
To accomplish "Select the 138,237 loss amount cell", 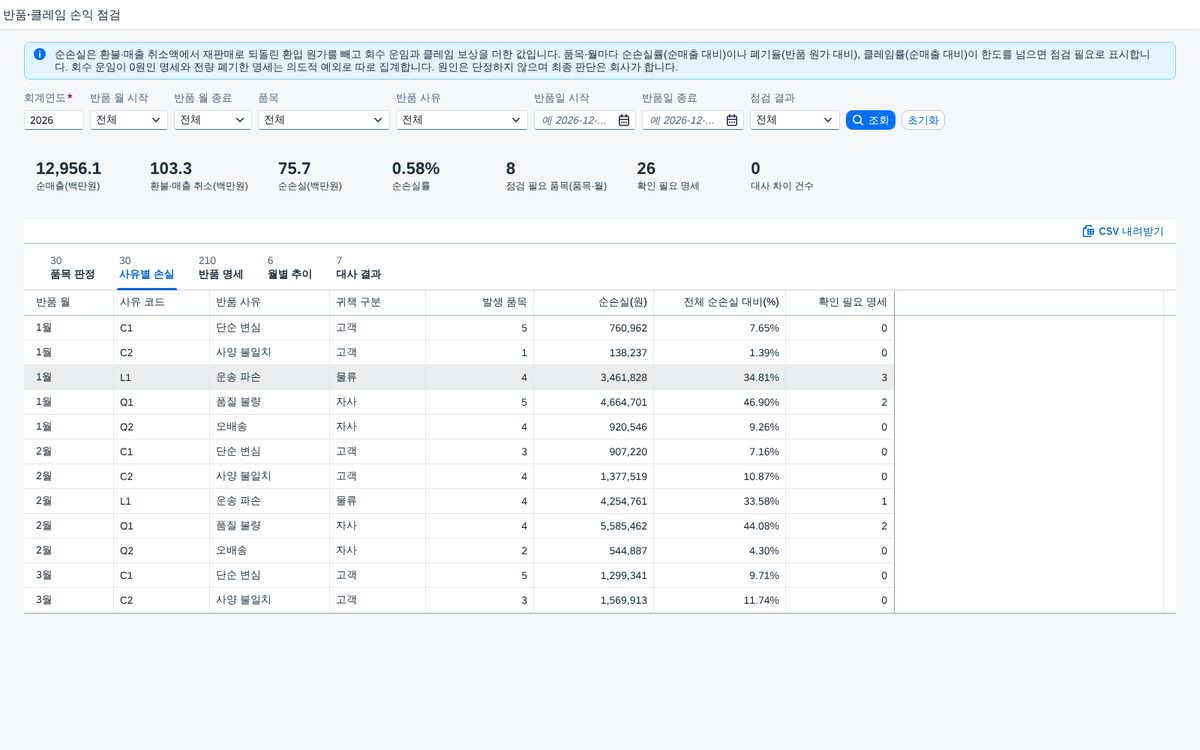I will tap(593, 353).
